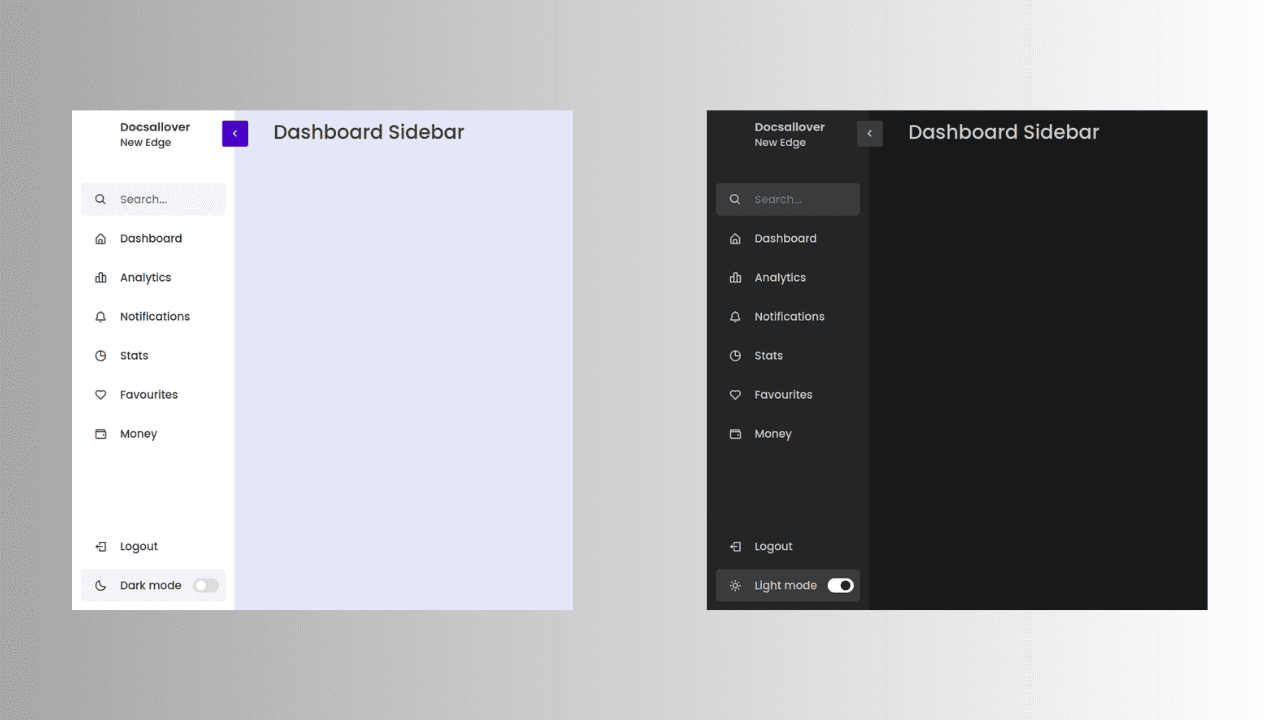This screenshot has height=720, width=1280.
Task: Select the Stats clock icon
Action: (100, 355)
